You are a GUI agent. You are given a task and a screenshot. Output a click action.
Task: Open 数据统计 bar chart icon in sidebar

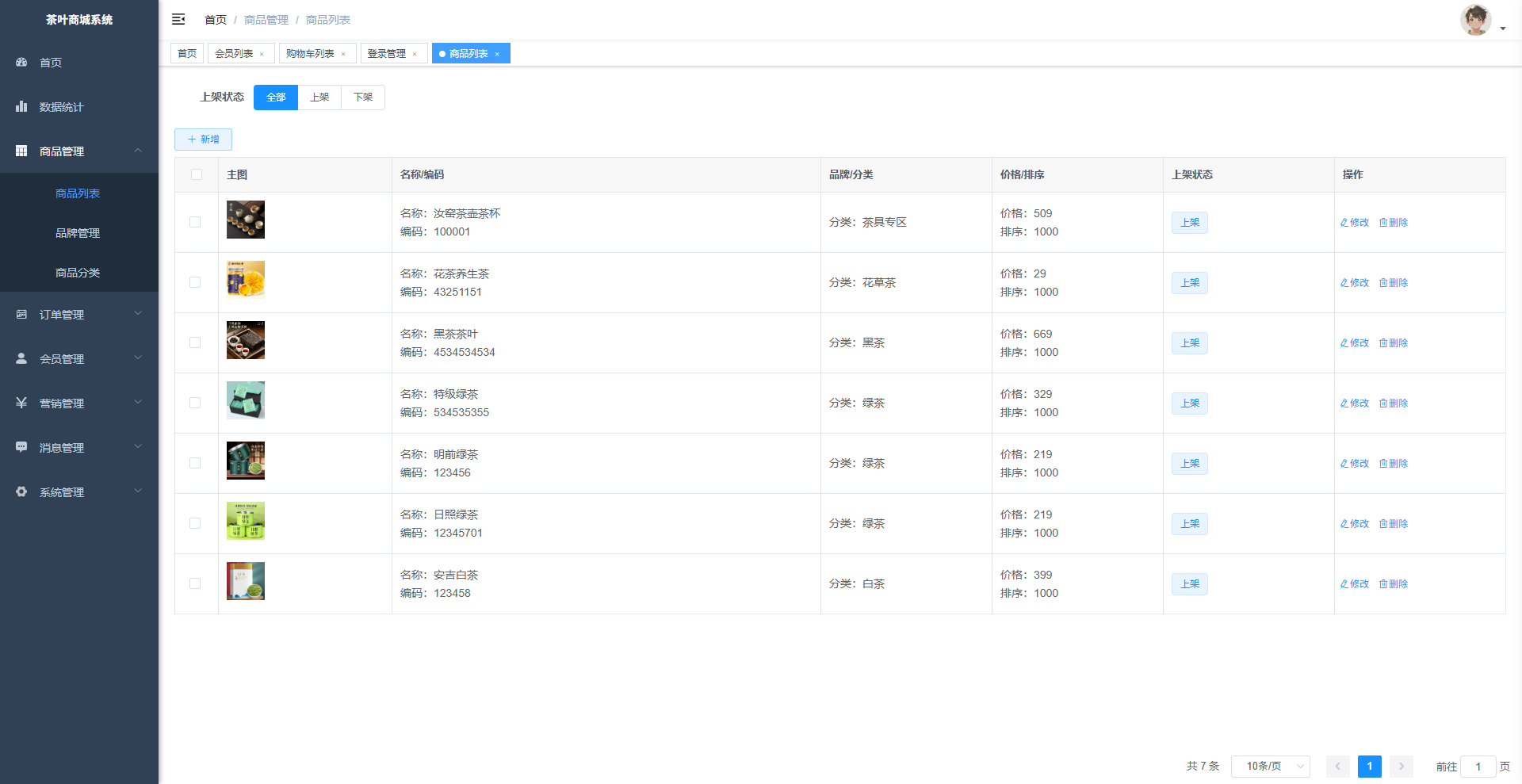(x=21, y=106)
